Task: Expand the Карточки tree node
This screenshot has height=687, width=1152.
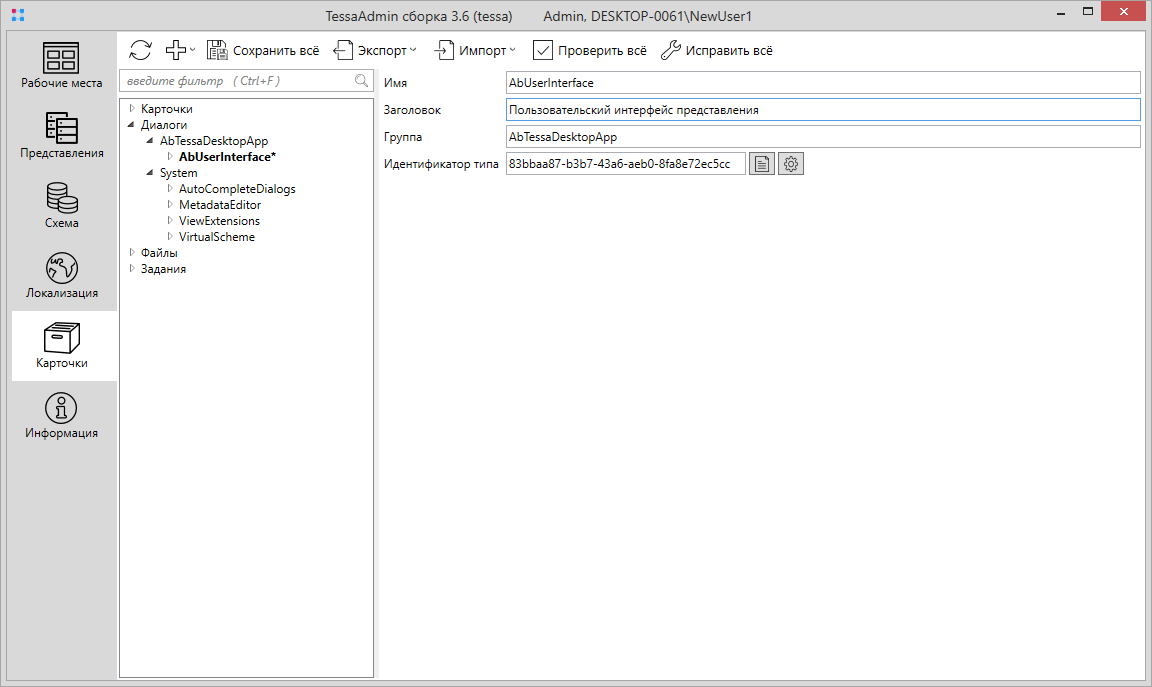Action: pyautogui.click(x=131, y=109)
